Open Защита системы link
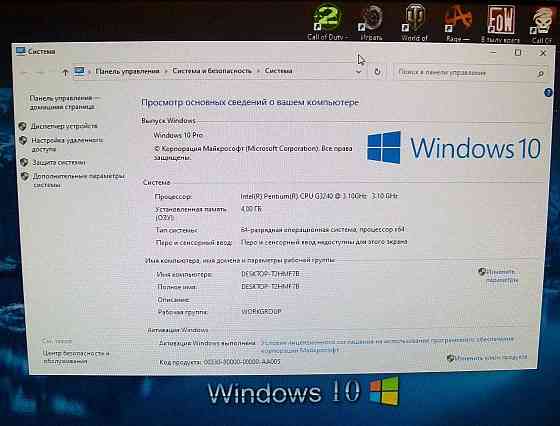This screenshot has width=560, height=426. point(59,163)
